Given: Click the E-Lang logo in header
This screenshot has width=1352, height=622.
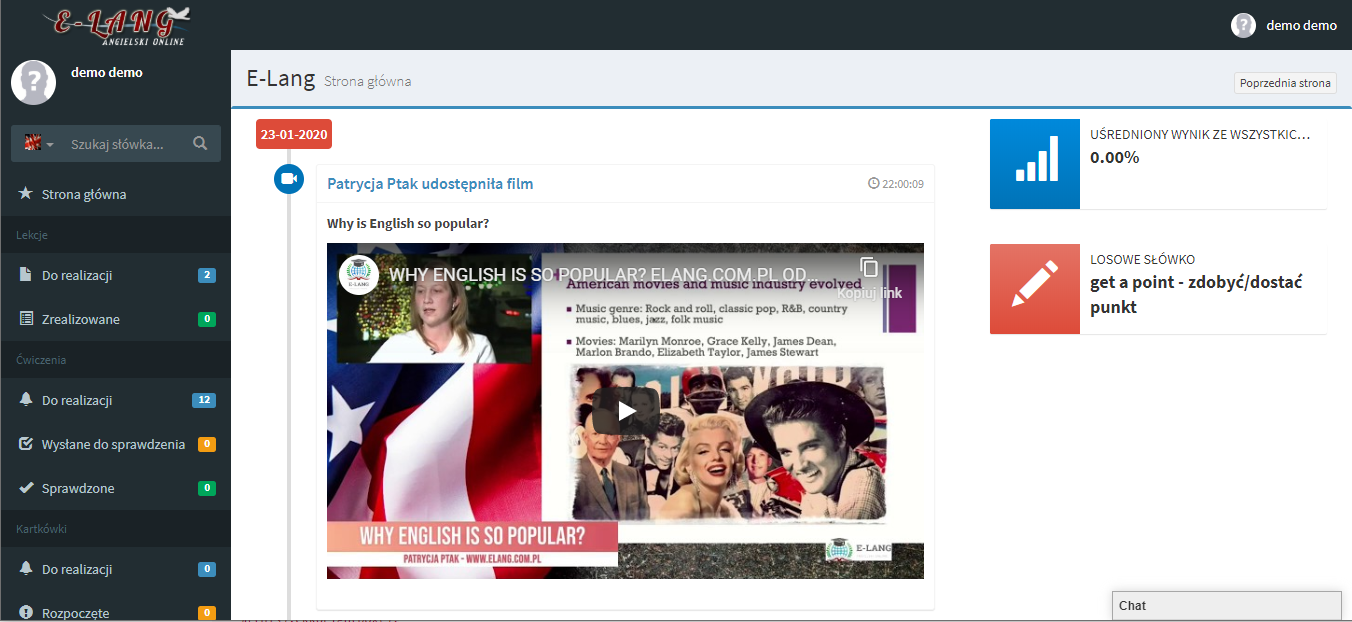Looking at the screenshot, I should click(116, 25).
